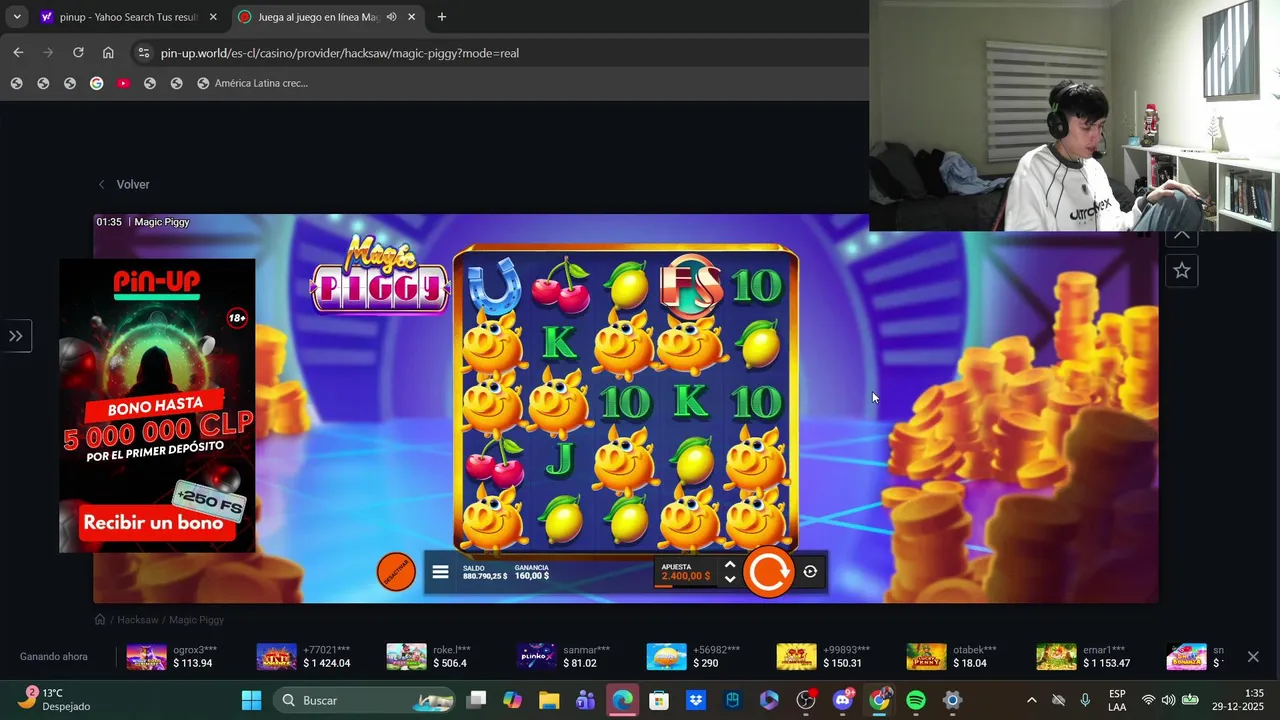Expand the left sidebar double chevron
1280x720 pixels.
click(16, 336)
